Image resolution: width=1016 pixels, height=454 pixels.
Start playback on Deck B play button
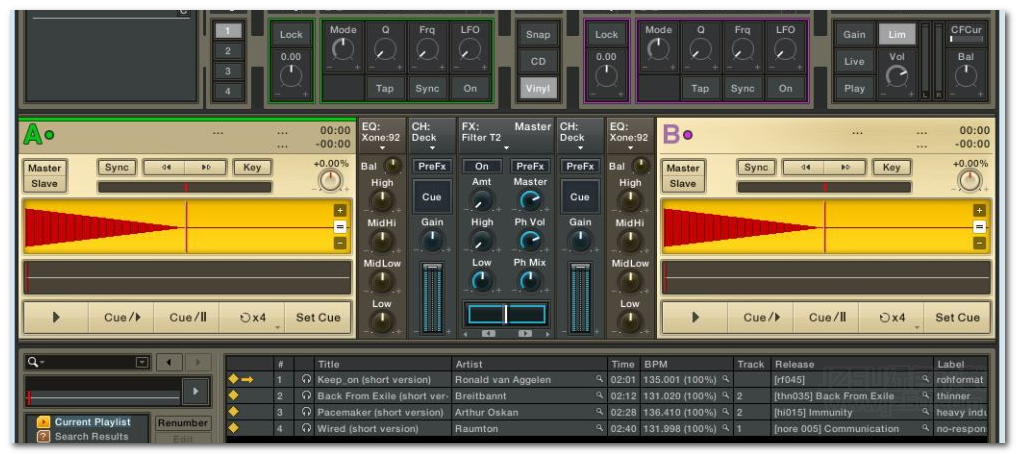(695, 317)
